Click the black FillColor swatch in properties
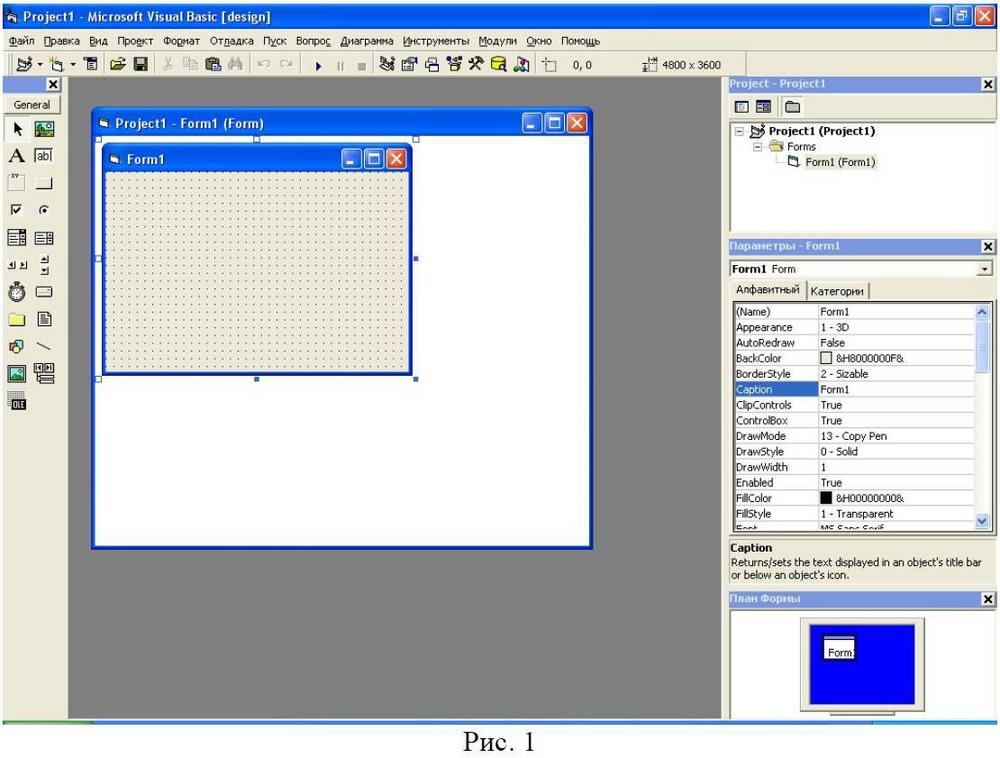This screenshot has height=758, width=1000. (x=826, y=498)
